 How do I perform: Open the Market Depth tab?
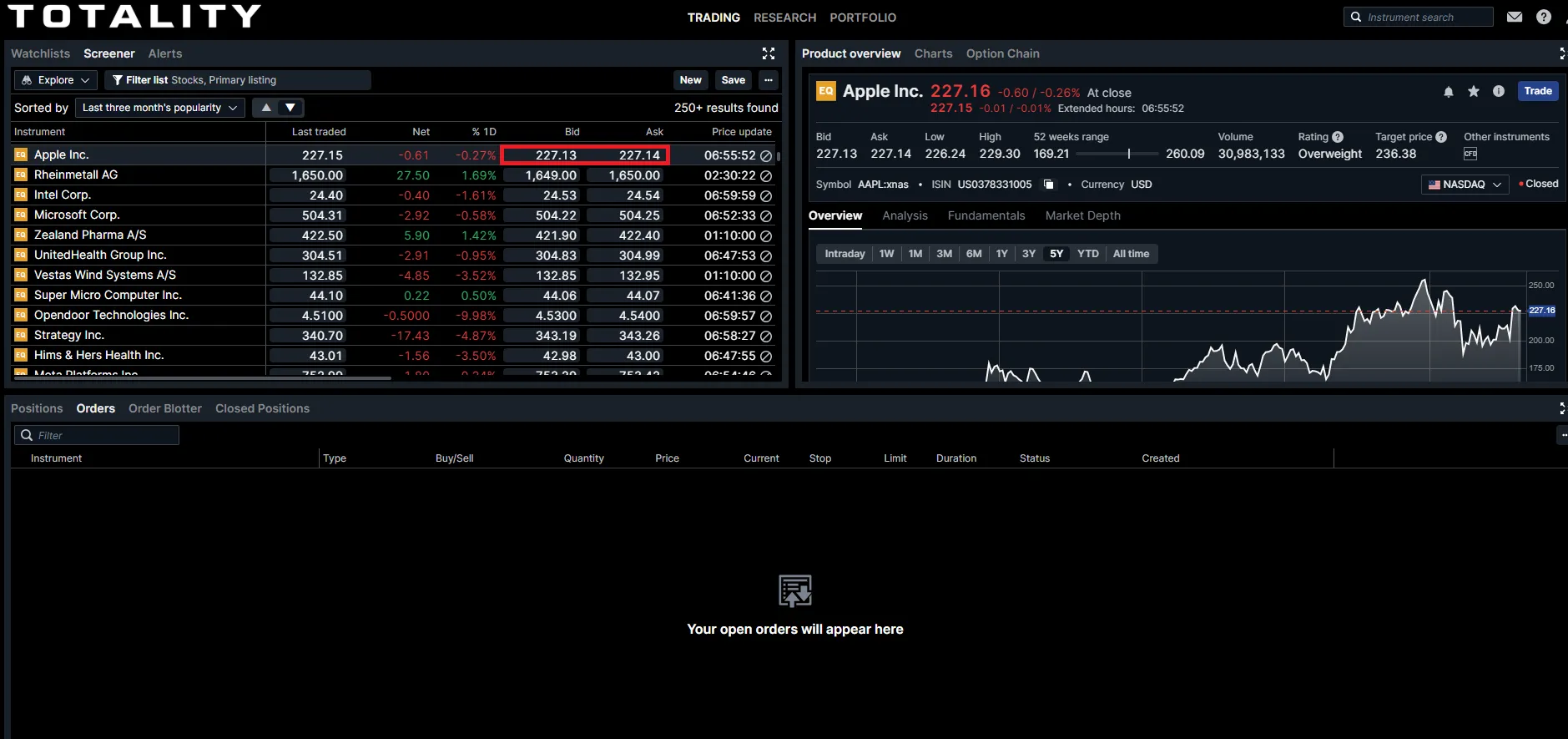pos(1082,215)
